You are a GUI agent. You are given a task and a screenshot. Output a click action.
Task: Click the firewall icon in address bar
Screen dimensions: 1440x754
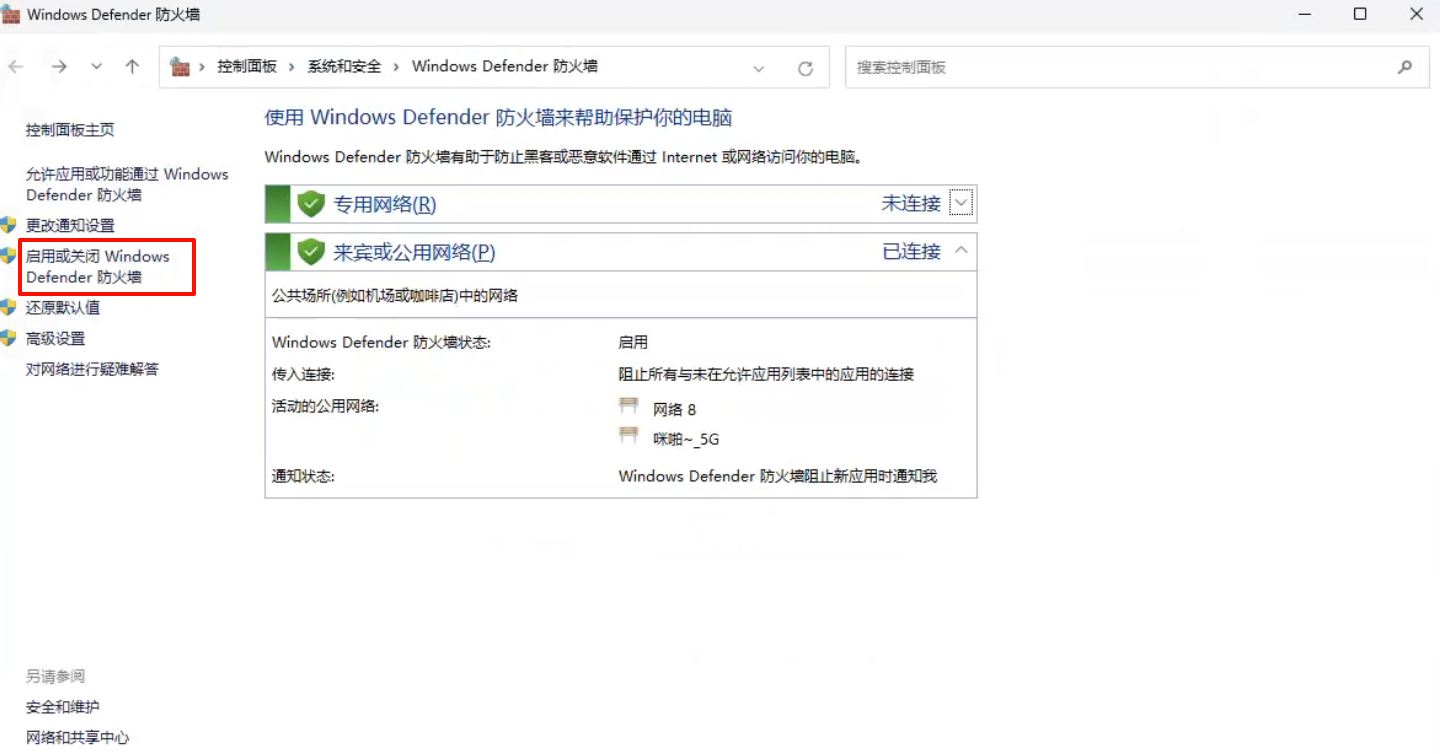click(x=180, y=67)
